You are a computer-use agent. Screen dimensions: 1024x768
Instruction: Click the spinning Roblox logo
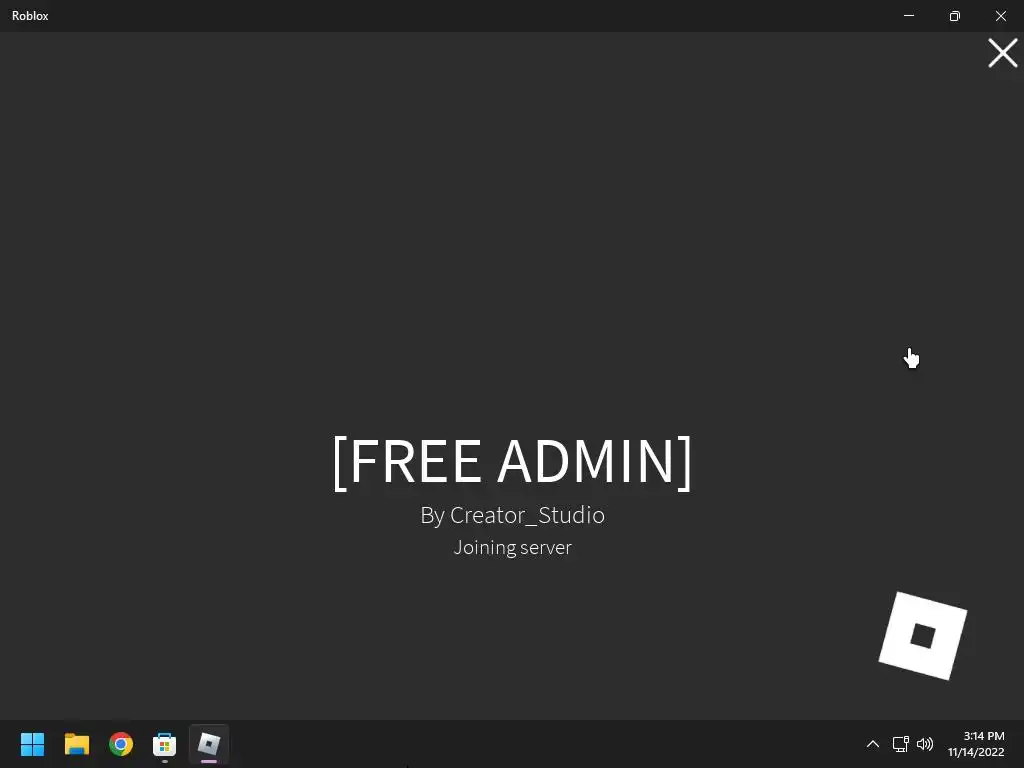tap(923, 636)
